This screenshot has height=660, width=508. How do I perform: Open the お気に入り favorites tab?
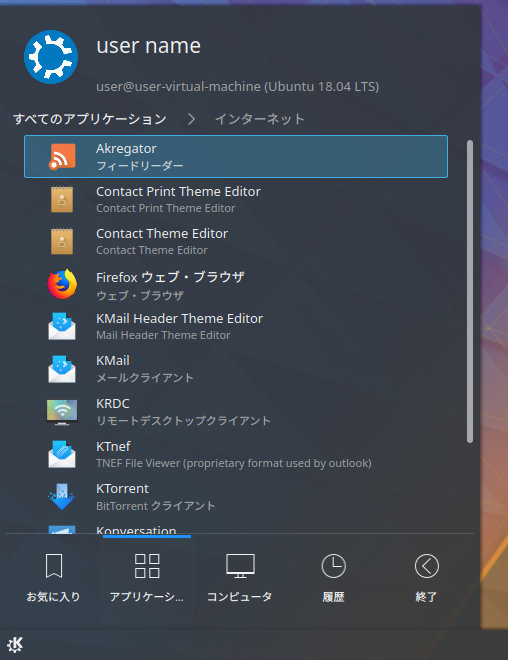point(53,578)
